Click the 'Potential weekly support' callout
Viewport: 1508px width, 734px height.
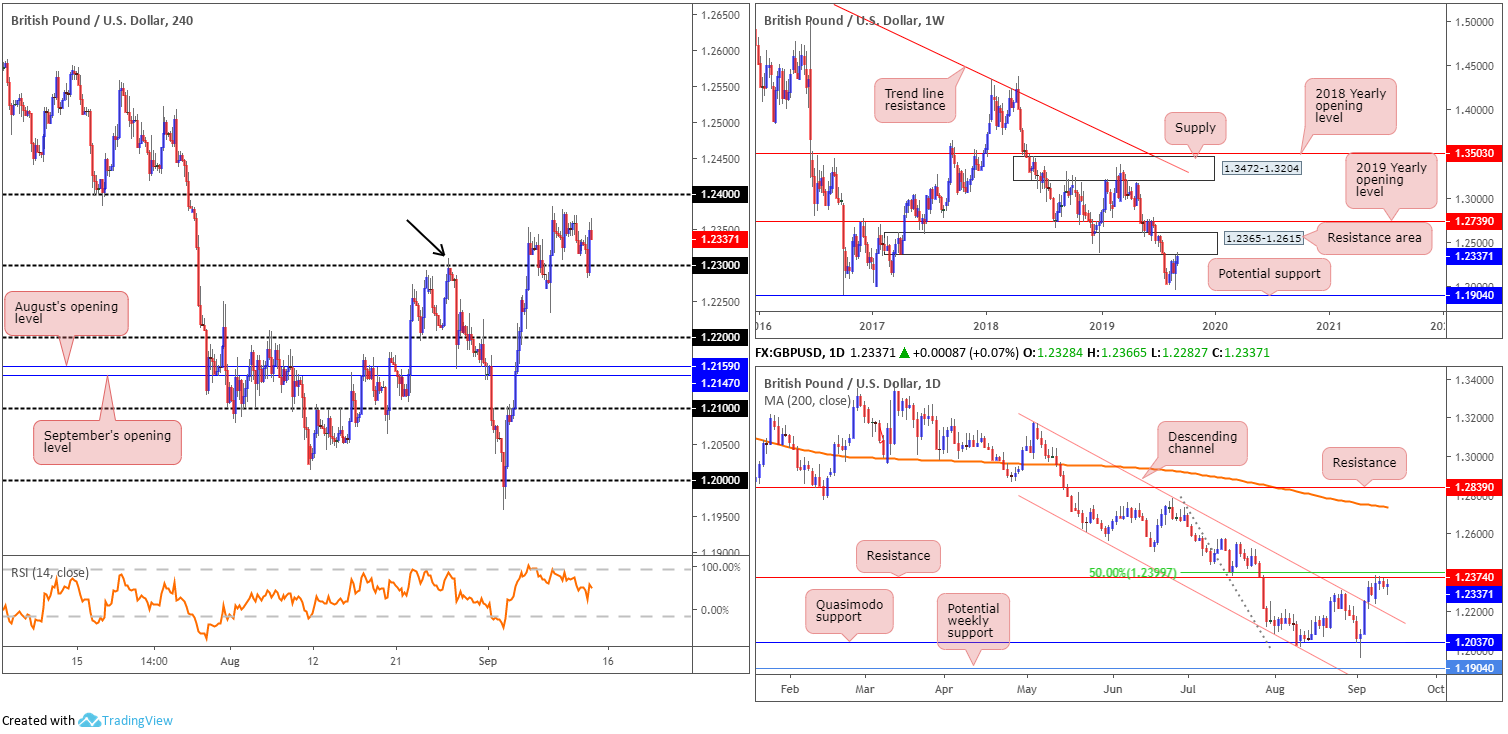point(972,620)
